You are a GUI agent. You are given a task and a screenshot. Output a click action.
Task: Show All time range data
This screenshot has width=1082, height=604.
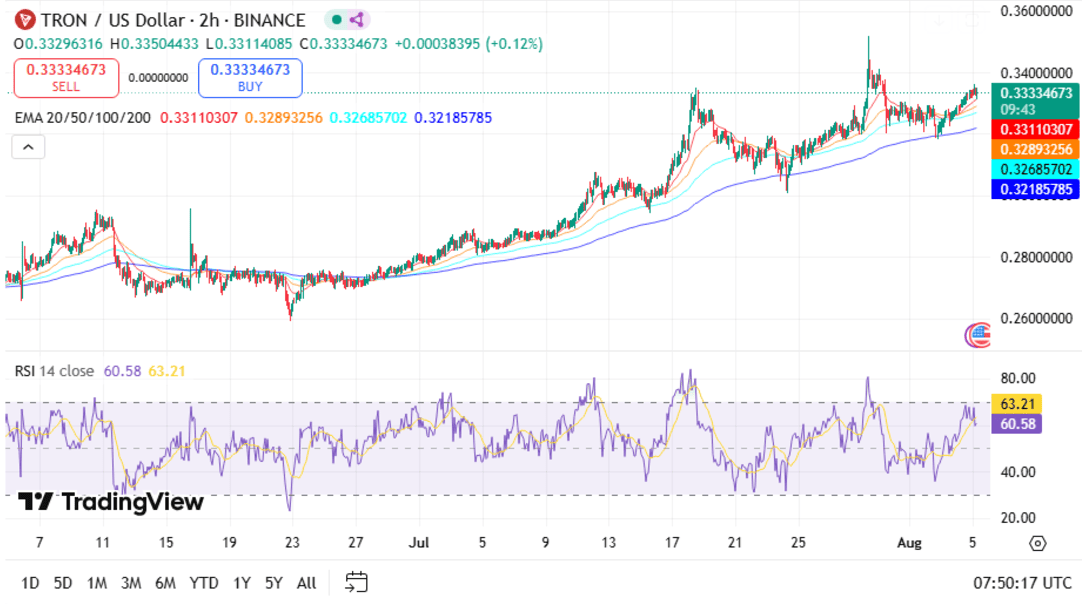tap(306, 583)
